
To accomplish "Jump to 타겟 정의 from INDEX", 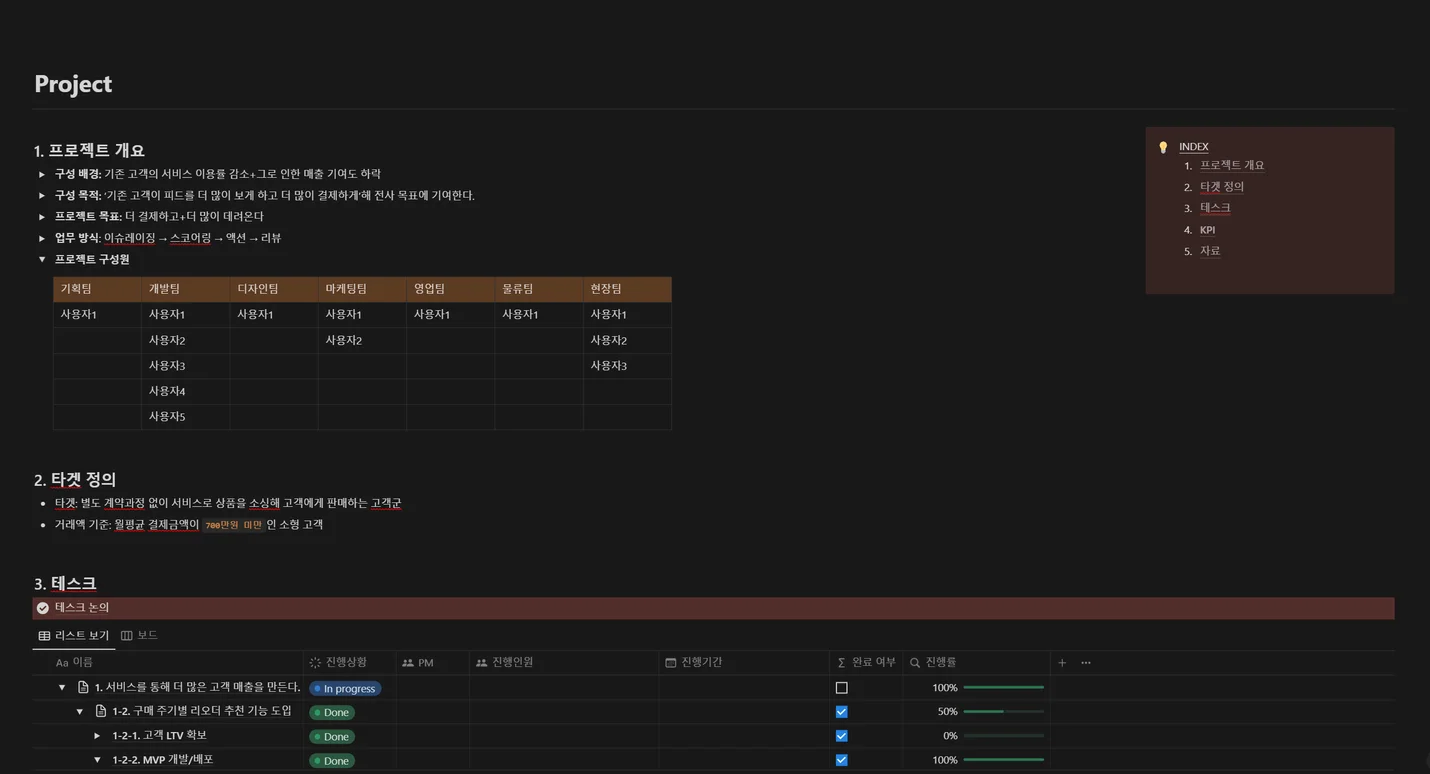I will point(1222,187).
